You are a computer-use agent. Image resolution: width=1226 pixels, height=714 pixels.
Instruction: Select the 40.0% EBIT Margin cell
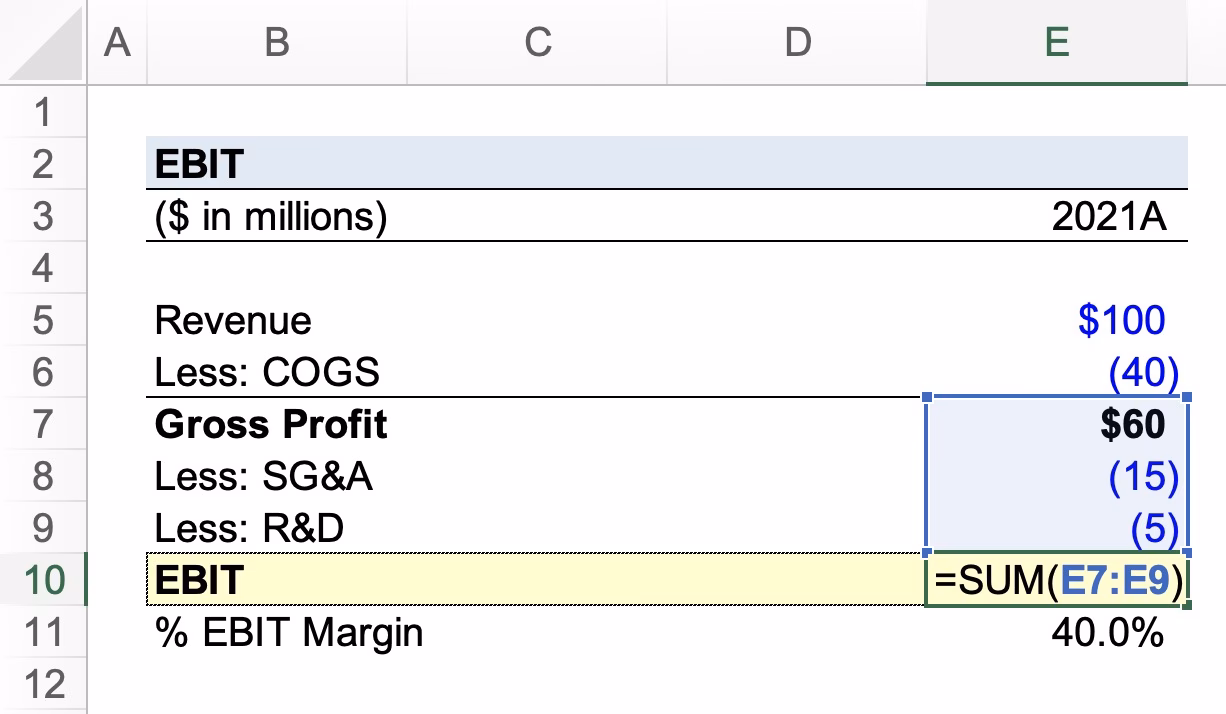click(1100, 631)
